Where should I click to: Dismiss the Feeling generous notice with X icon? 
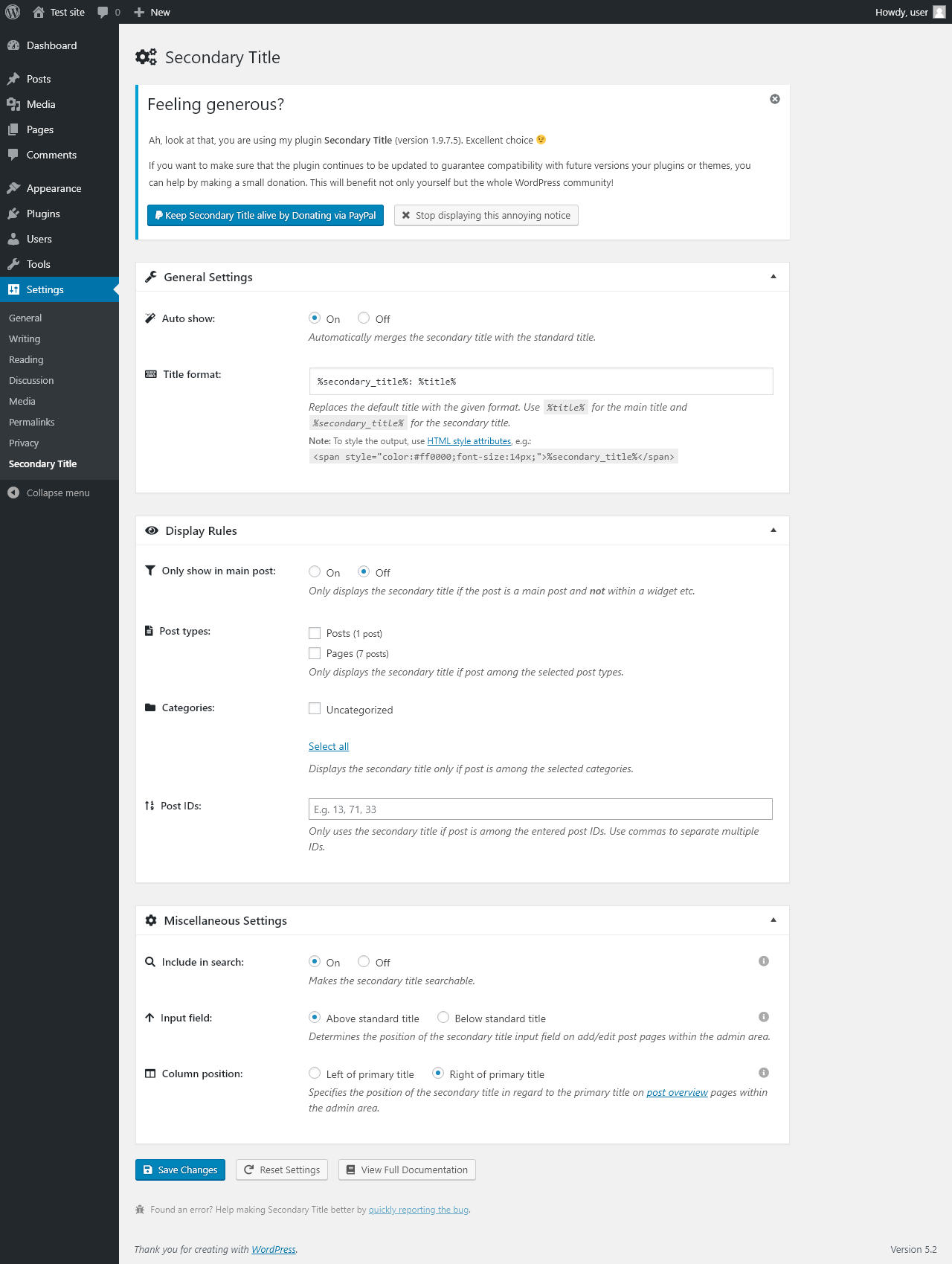tap(775, 99)
